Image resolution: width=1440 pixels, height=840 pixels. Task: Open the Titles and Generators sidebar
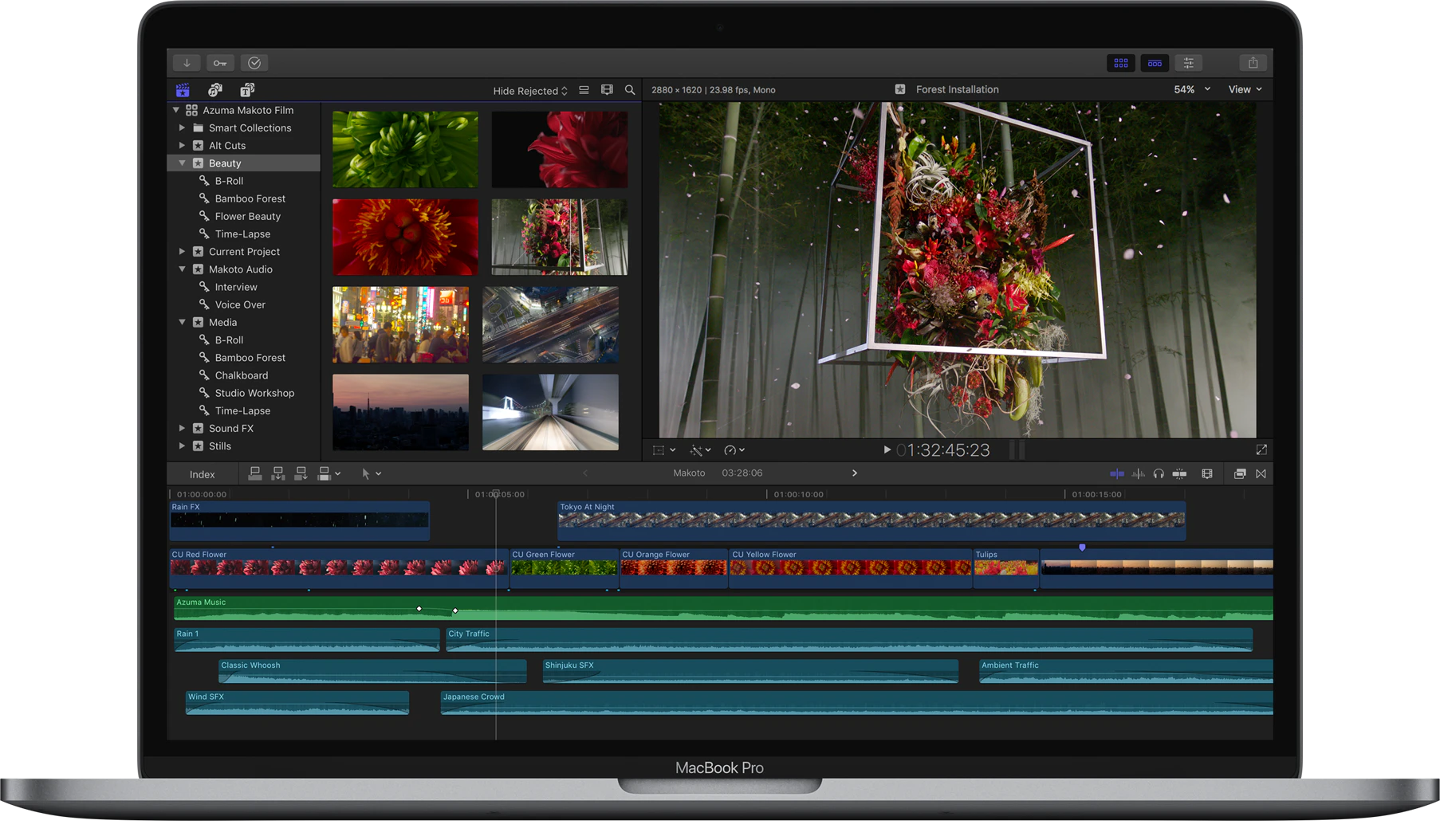pos(247,89)
